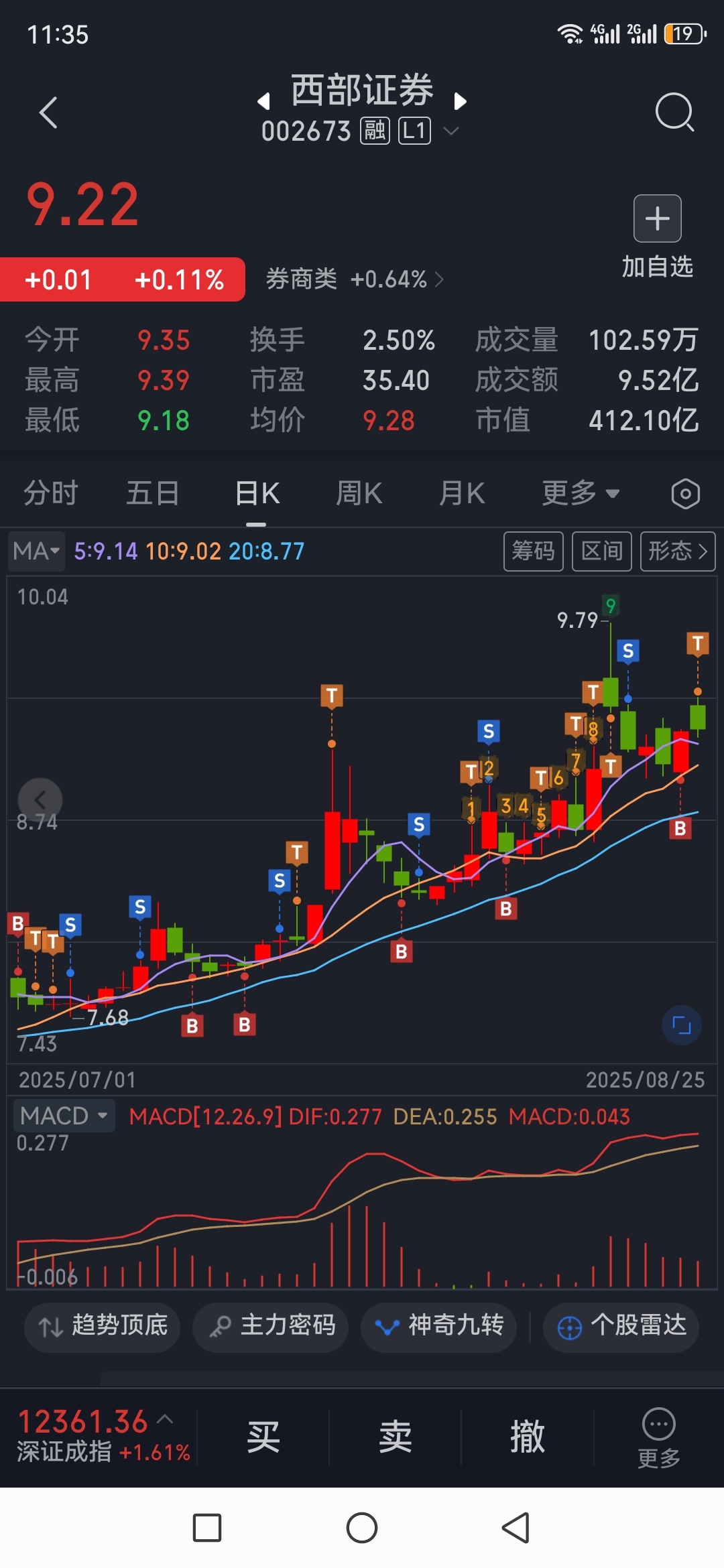The width and height of the screenshot is (724, 1568).
Task: Switch to next stock with right triangle
Action: (x=460, y=101)
